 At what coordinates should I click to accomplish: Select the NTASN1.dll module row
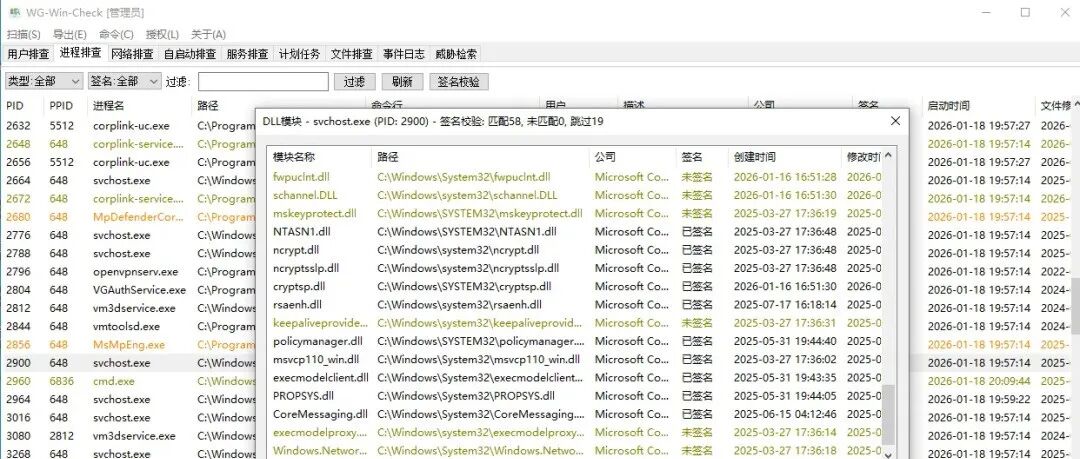pos(576,232)
